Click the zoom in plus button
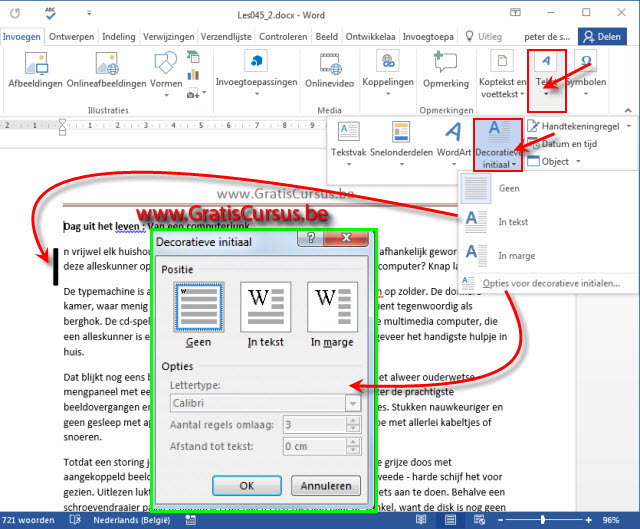The image size is (640, 529). click(588, 520)
